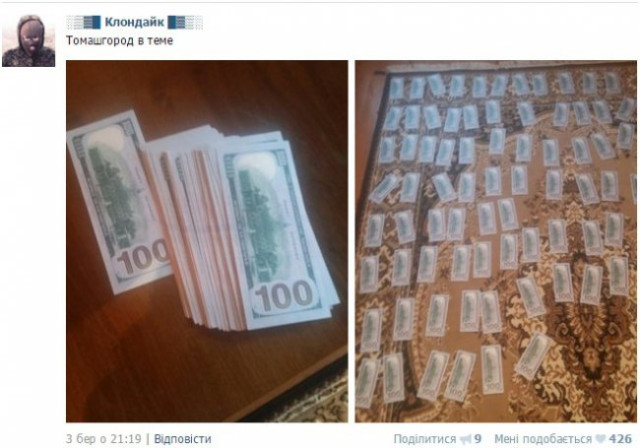Click the top-left banknote on the carpet
The width and height of the screenshot is (640, 448).
point(396,89)
